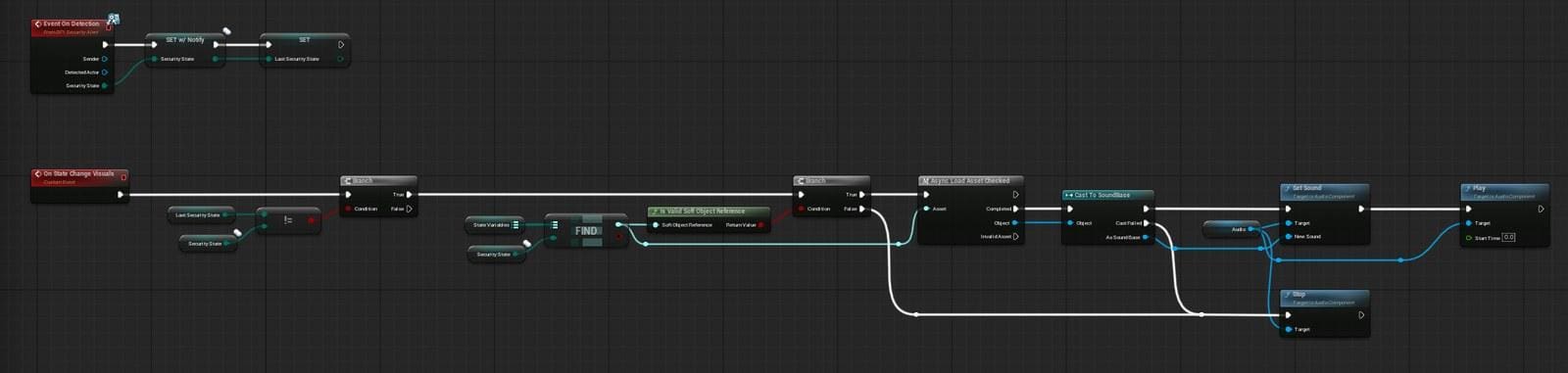Select Is Valid Soft Object Reference node title
Screen dimensions: 1568x373
[703, 211]
